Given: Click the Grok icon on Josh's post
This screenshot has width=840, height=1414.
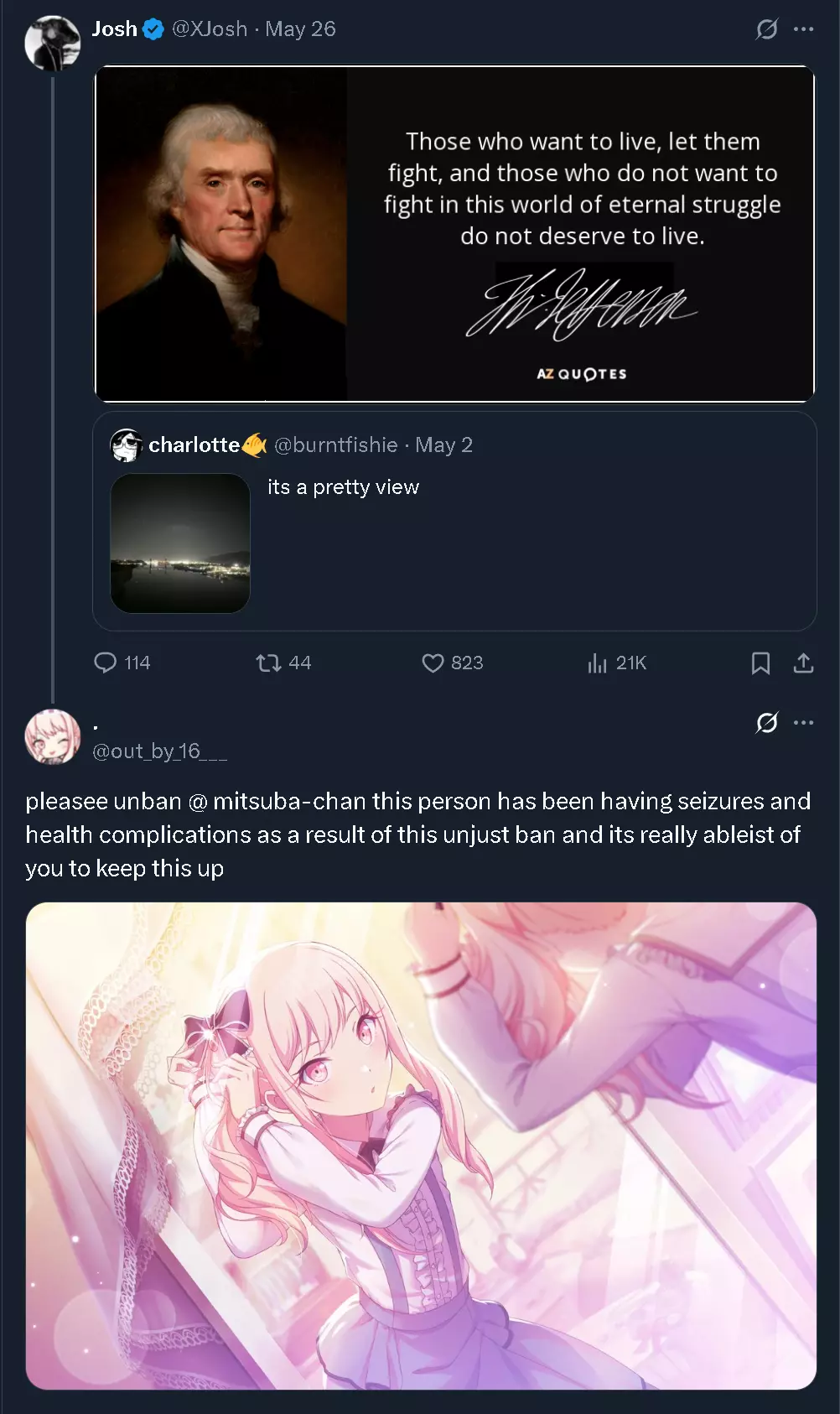Looking at the screenshot, I should (767, 29).
